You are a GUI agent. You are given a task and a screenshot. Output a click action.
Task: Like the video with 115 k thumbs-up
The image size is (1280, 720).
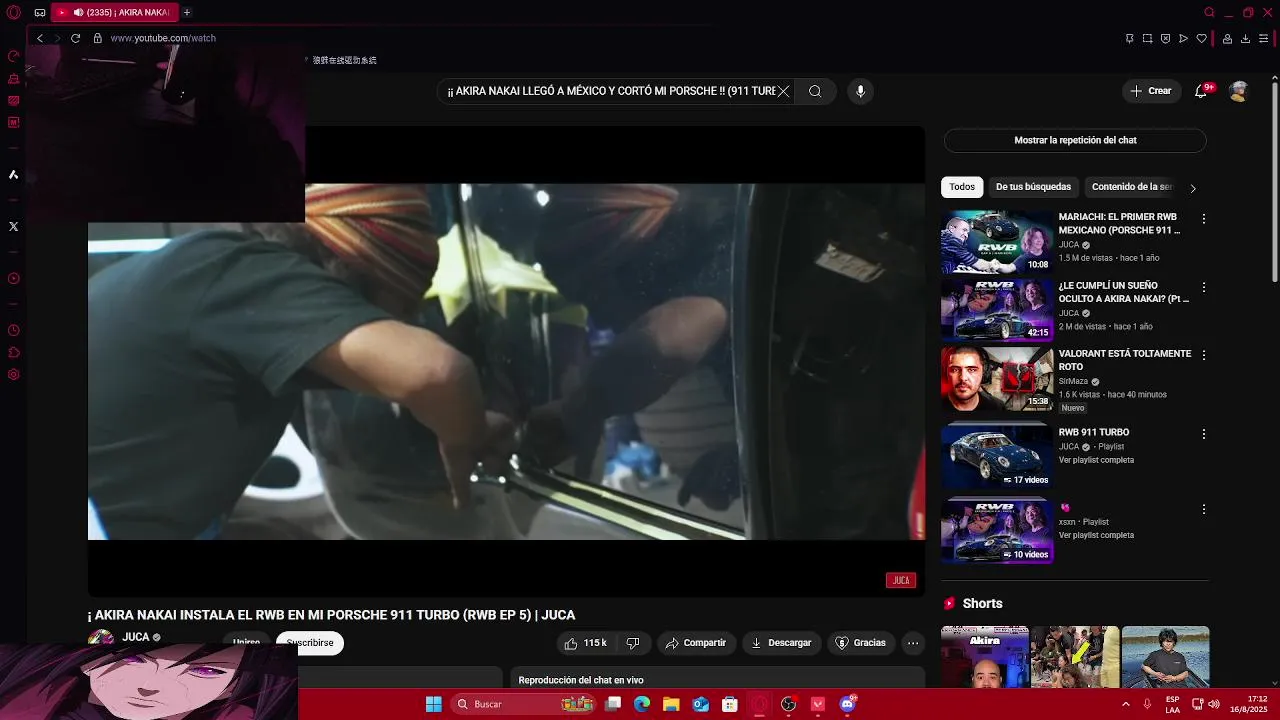(x=585, y=643)
